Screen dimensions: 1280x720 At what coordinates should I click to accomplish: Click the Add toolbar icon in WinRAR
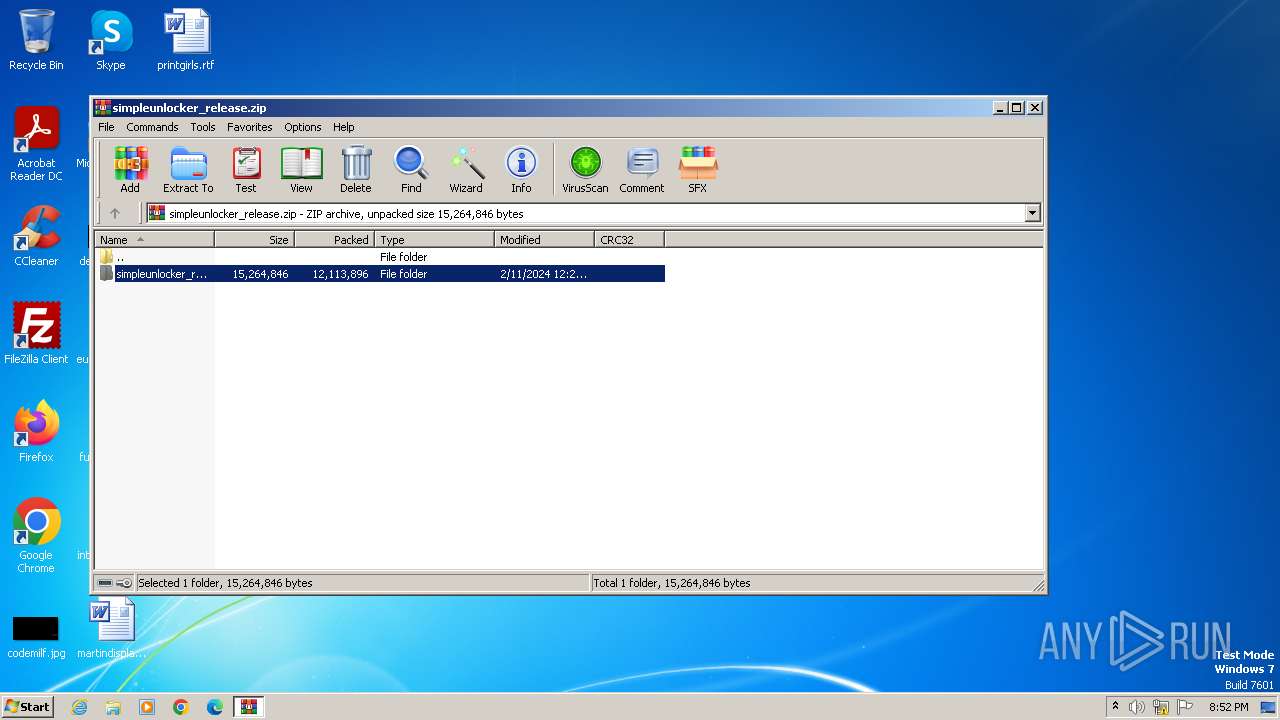pyautogui.click(x=130, y=169)
